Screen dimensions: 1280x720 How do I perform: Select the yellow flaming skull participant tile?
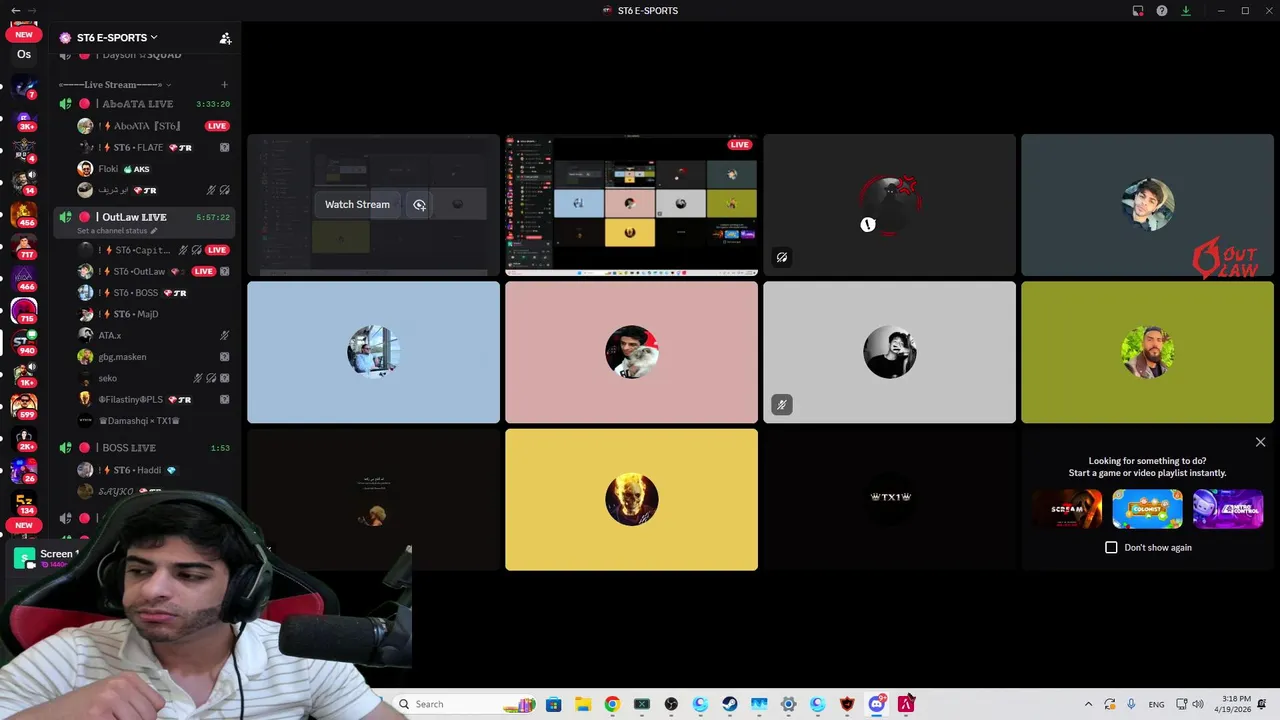(x=631, y=499)
